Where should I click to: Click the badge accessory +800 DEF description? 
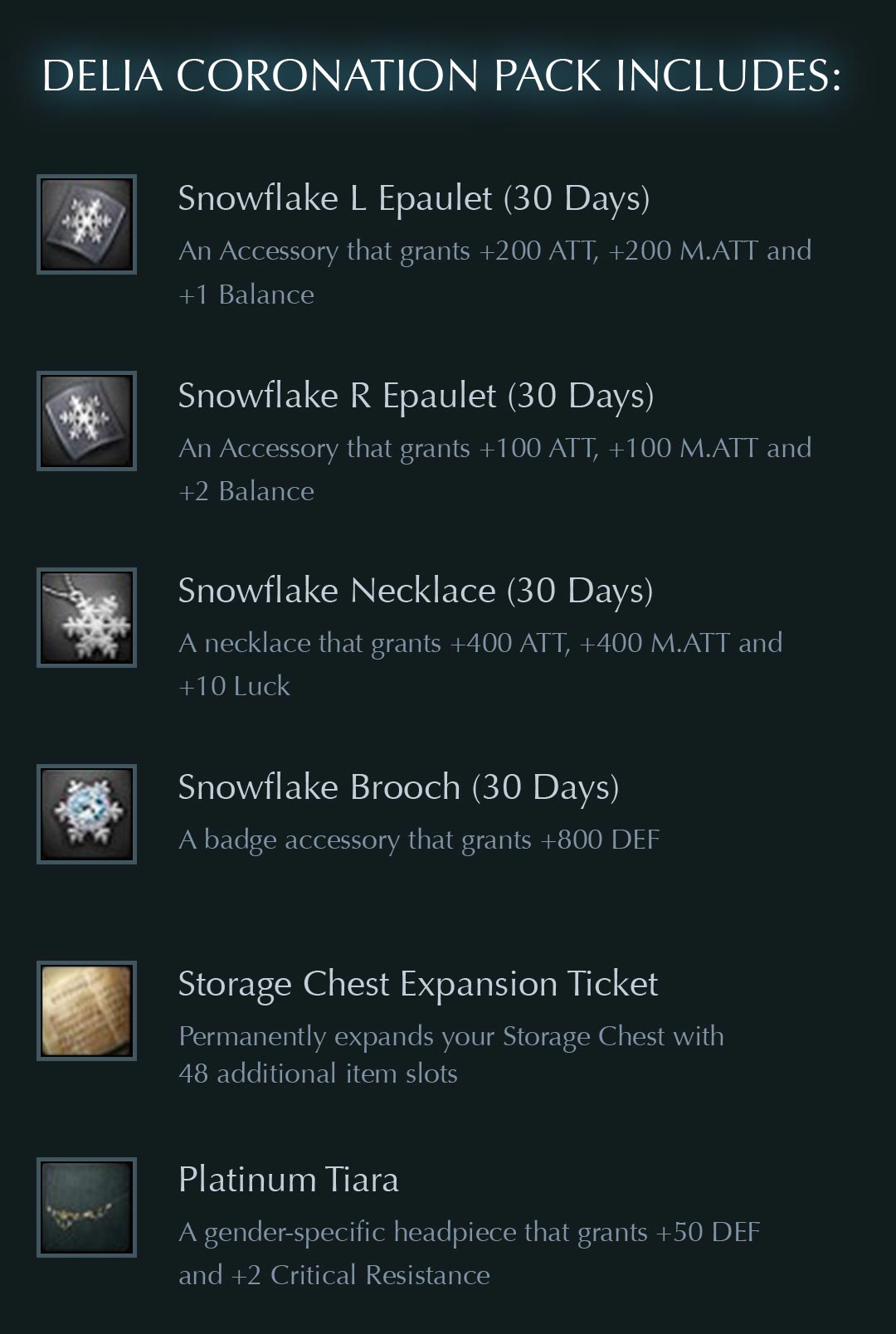(x=419, y=840)
